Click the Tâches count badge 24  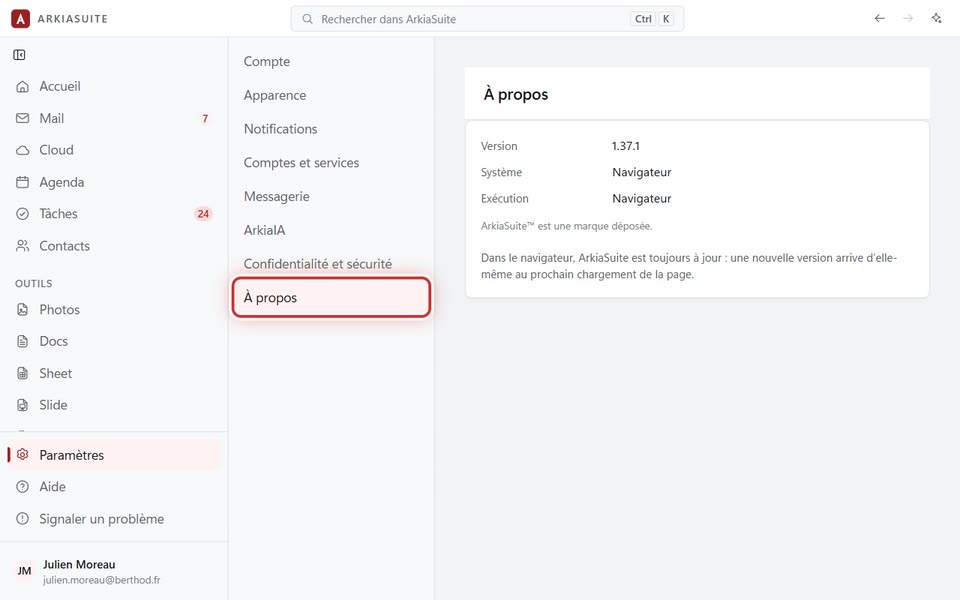coord(203,214)
